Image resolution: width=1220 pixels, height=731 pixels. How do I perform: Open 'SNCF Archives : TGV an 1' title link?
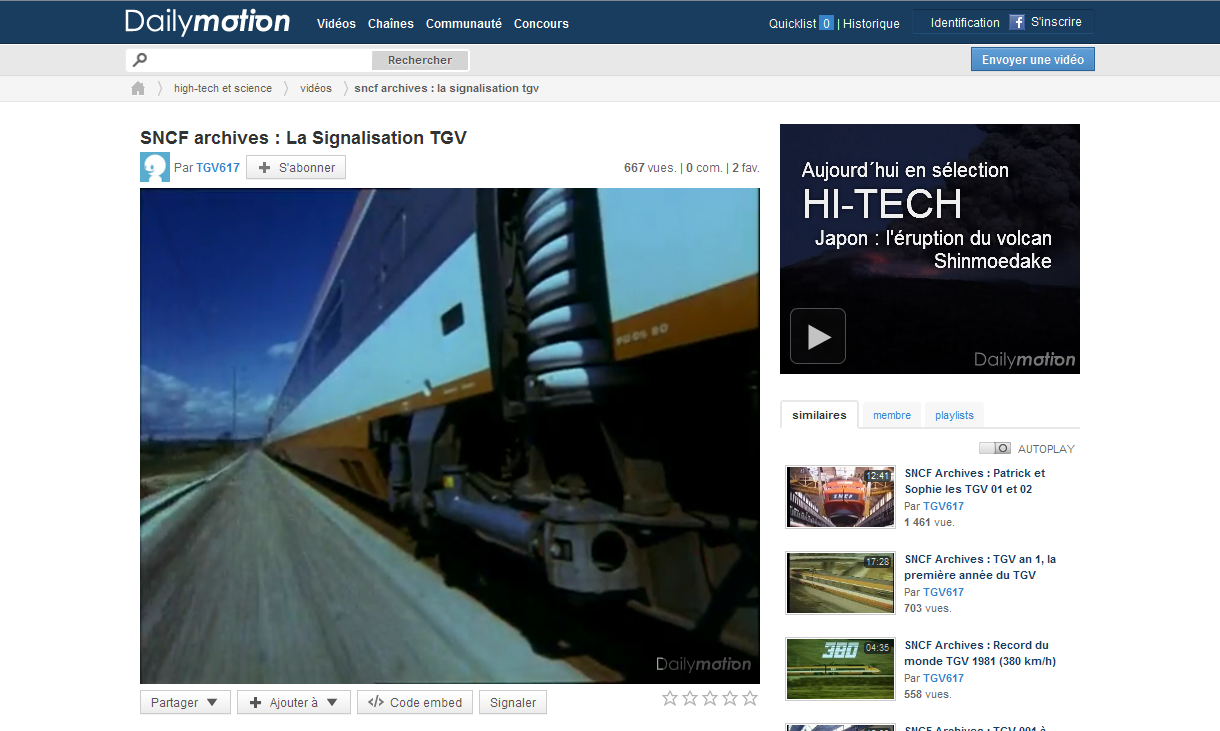[x=980, y=567]
